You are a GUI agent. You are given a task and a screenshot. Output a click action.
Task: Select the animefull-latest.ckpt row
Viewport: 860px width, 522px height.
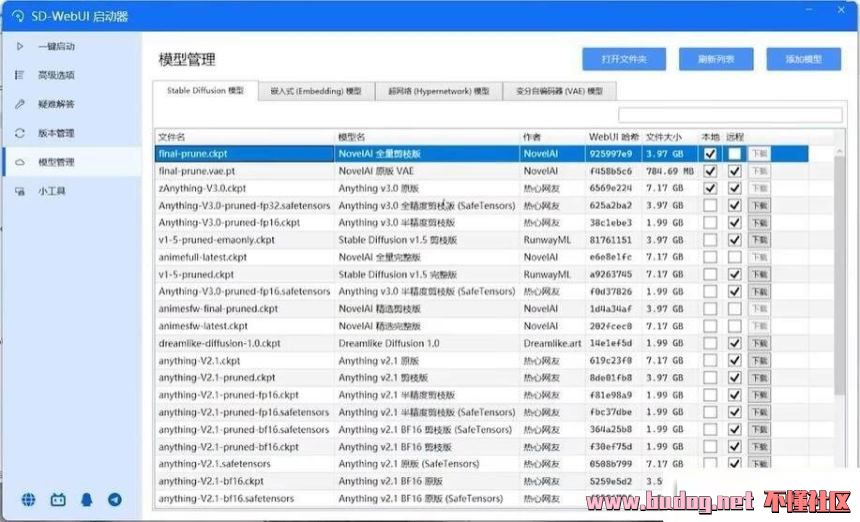pyautogui.click(x=482, y=257)
